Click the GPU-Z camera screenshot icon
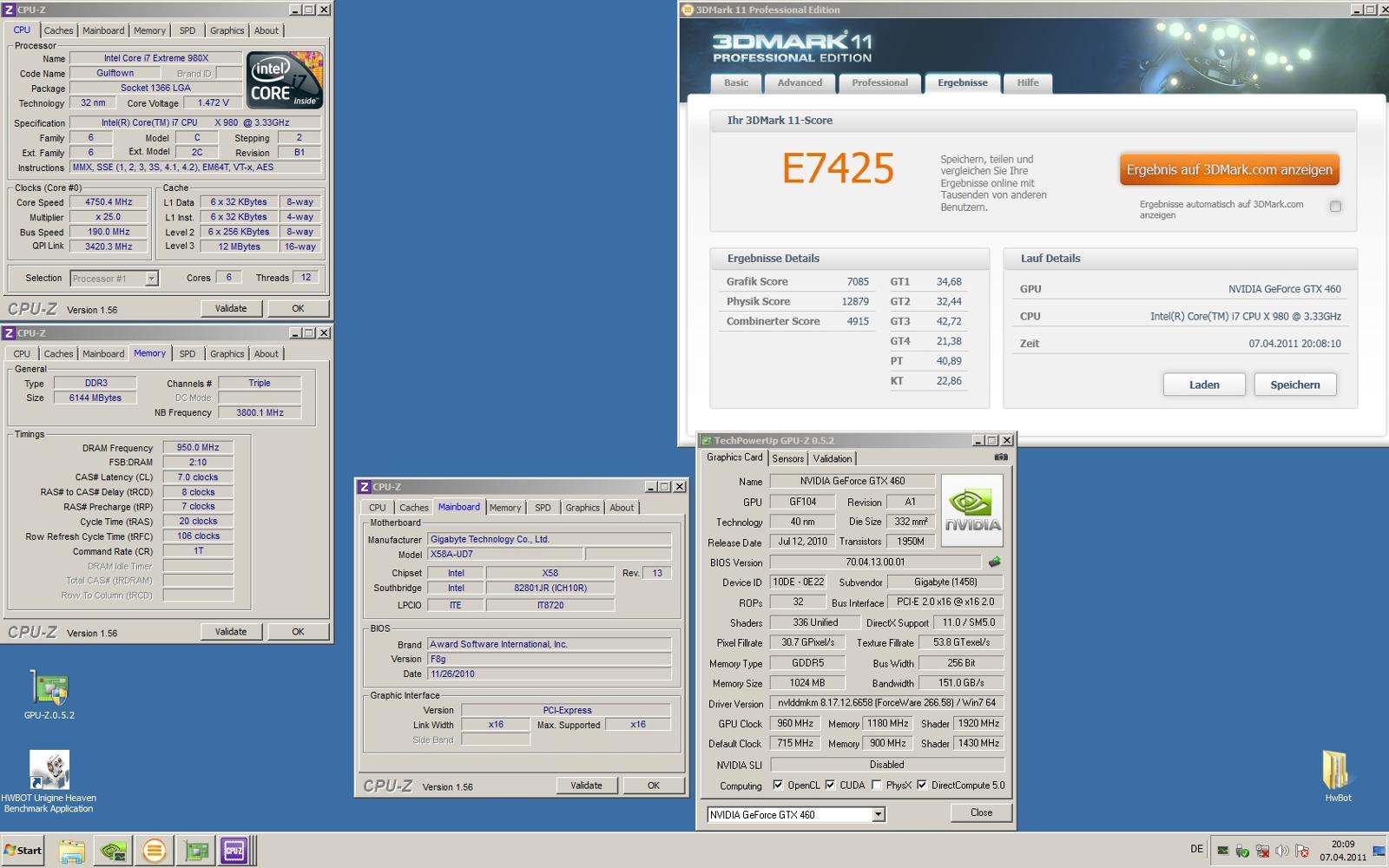The image size is (1389, 868). click(x=1001, y=457)
